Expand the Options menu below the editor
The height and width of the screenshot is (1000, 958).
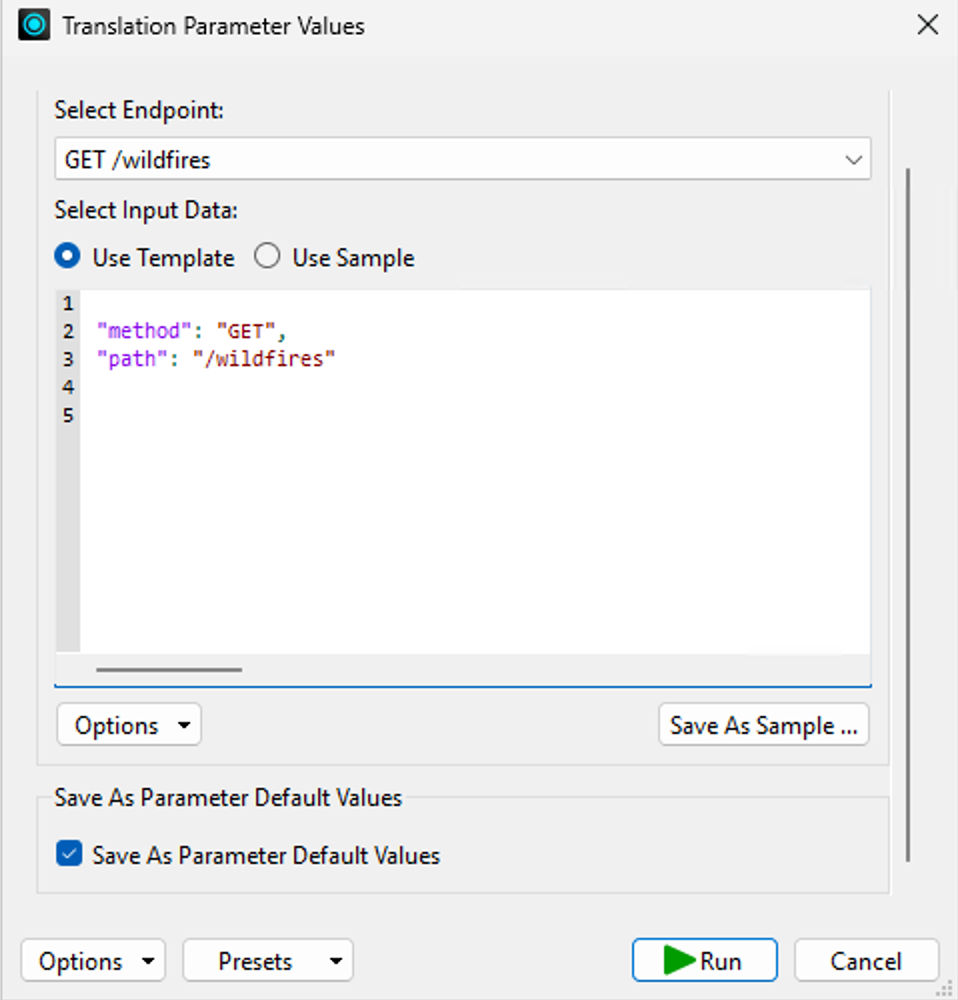tap(129, 725)
